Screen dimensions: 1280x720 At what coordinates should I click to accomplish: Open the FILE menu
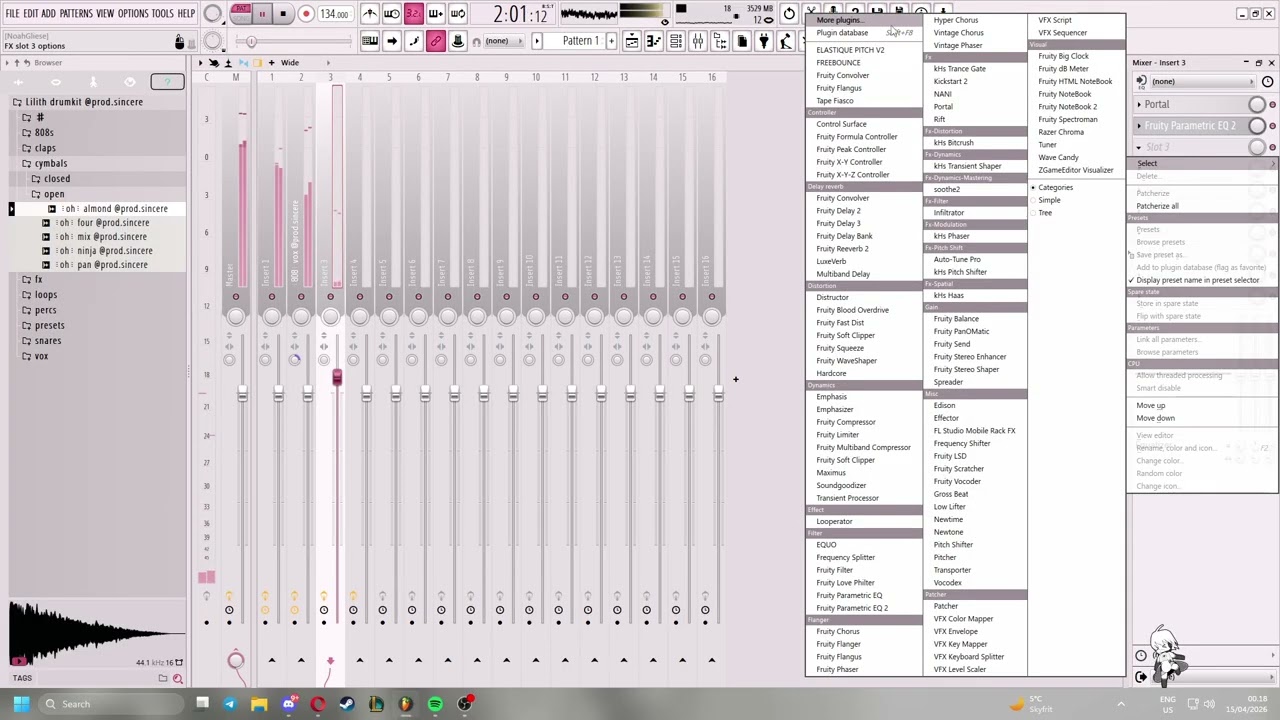click(12, 14)
